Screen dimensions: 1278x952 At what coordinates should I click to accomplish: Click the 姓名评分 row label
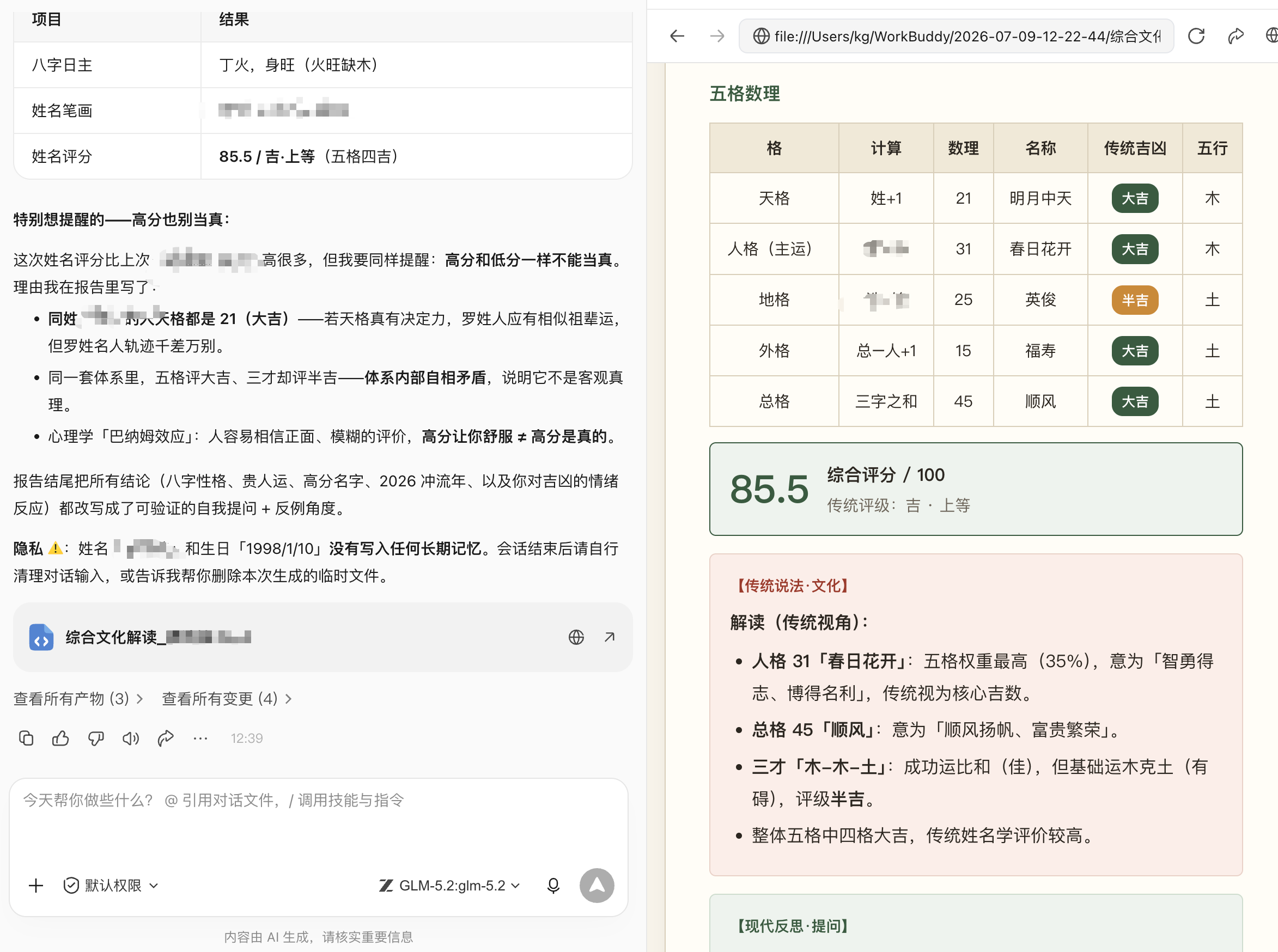click(x=62, y=156)
